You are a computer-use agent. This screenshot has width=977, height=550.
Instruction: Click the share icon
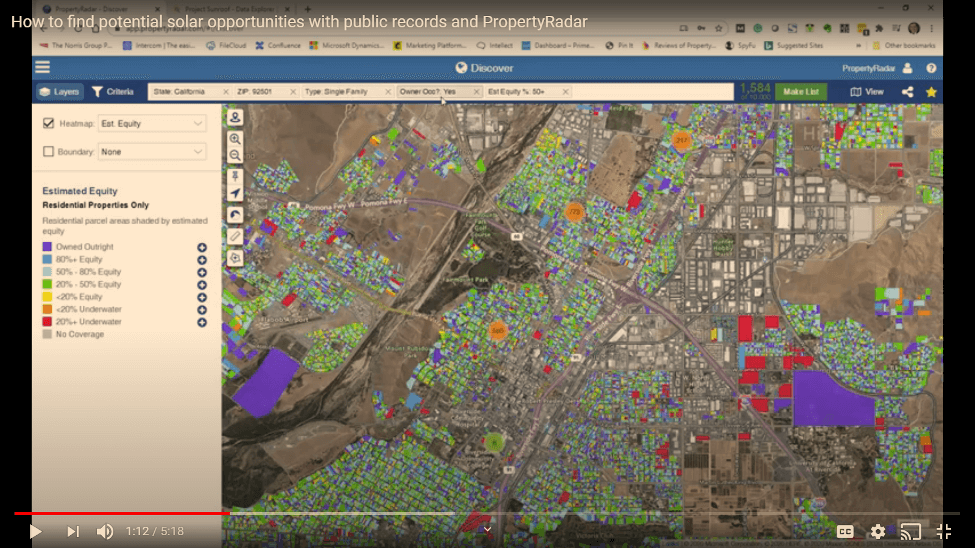tap(907, 92)
